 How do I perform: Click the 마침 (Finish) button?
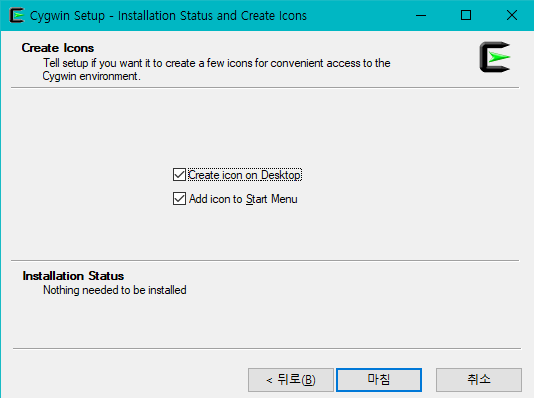point(379,380)
